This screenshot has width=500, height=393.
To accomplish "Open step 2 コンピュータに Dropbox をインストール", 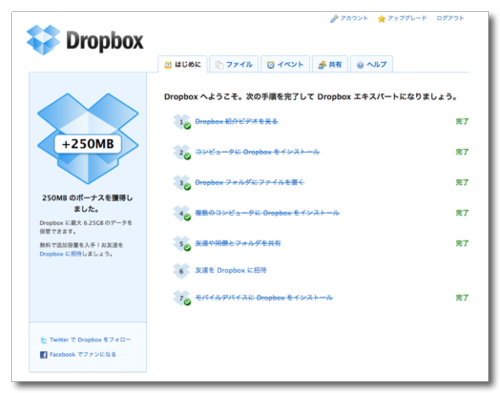I will pos(257,152).
